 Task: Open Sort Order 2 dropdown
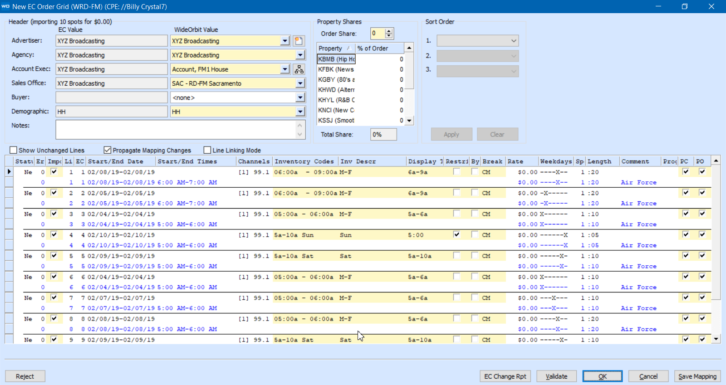[477, 56]
